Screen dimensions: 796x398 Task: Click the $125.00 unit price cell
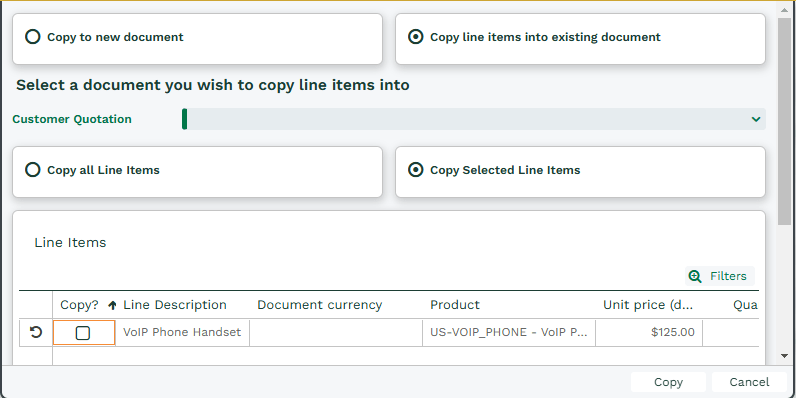coord(649,333)
